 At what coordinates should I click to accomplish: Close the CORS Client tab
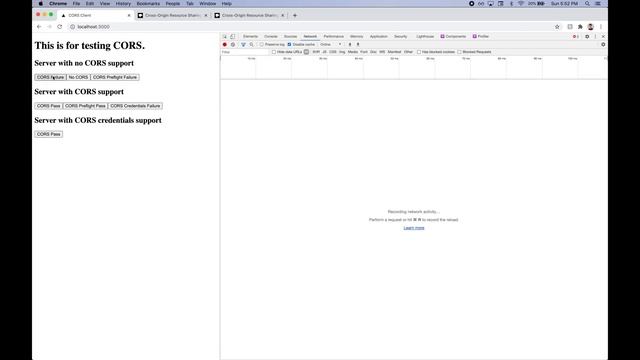click(129, 15)
